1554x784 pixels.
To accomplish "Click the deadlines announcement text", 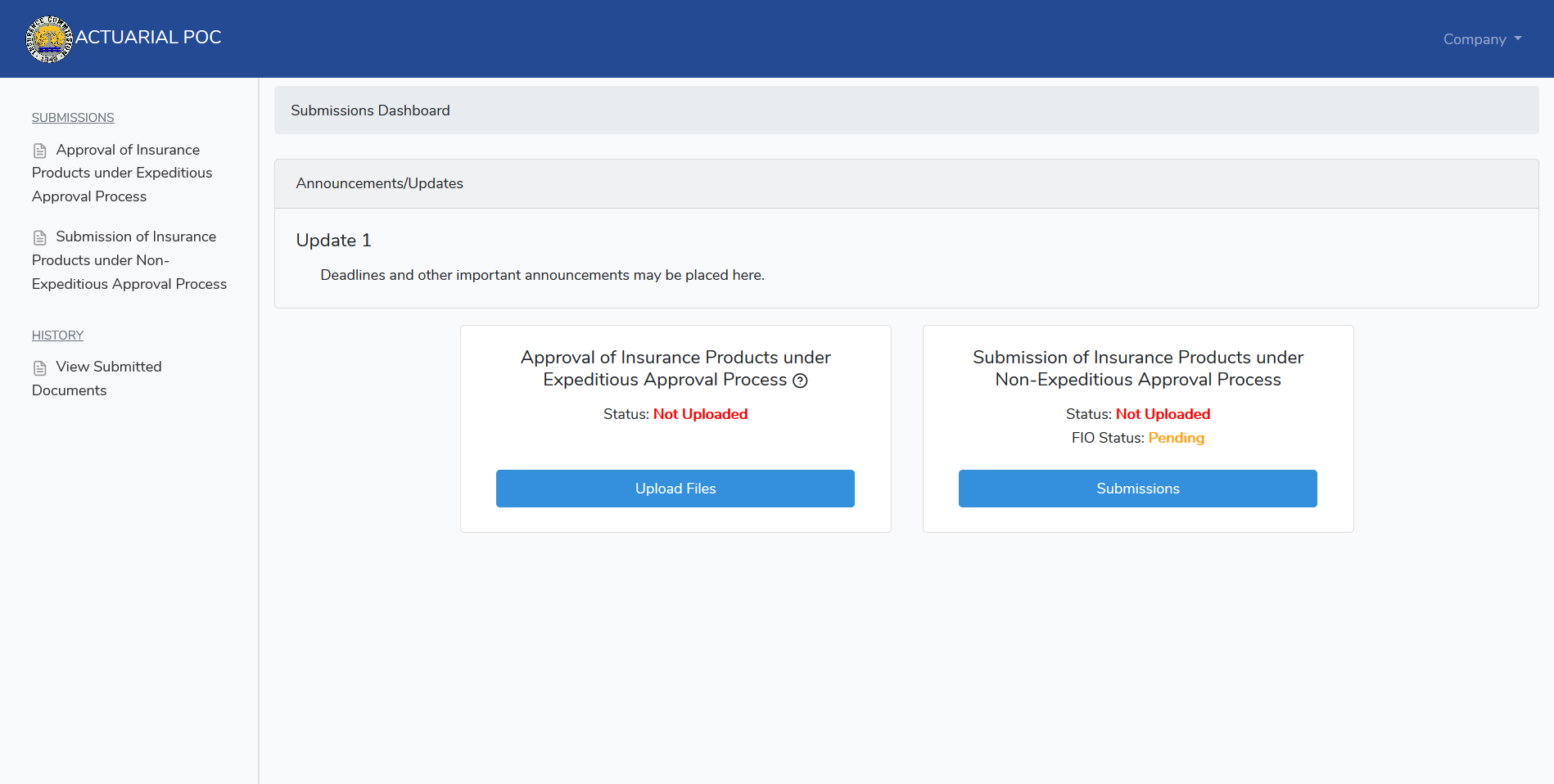I will point(542,275).
